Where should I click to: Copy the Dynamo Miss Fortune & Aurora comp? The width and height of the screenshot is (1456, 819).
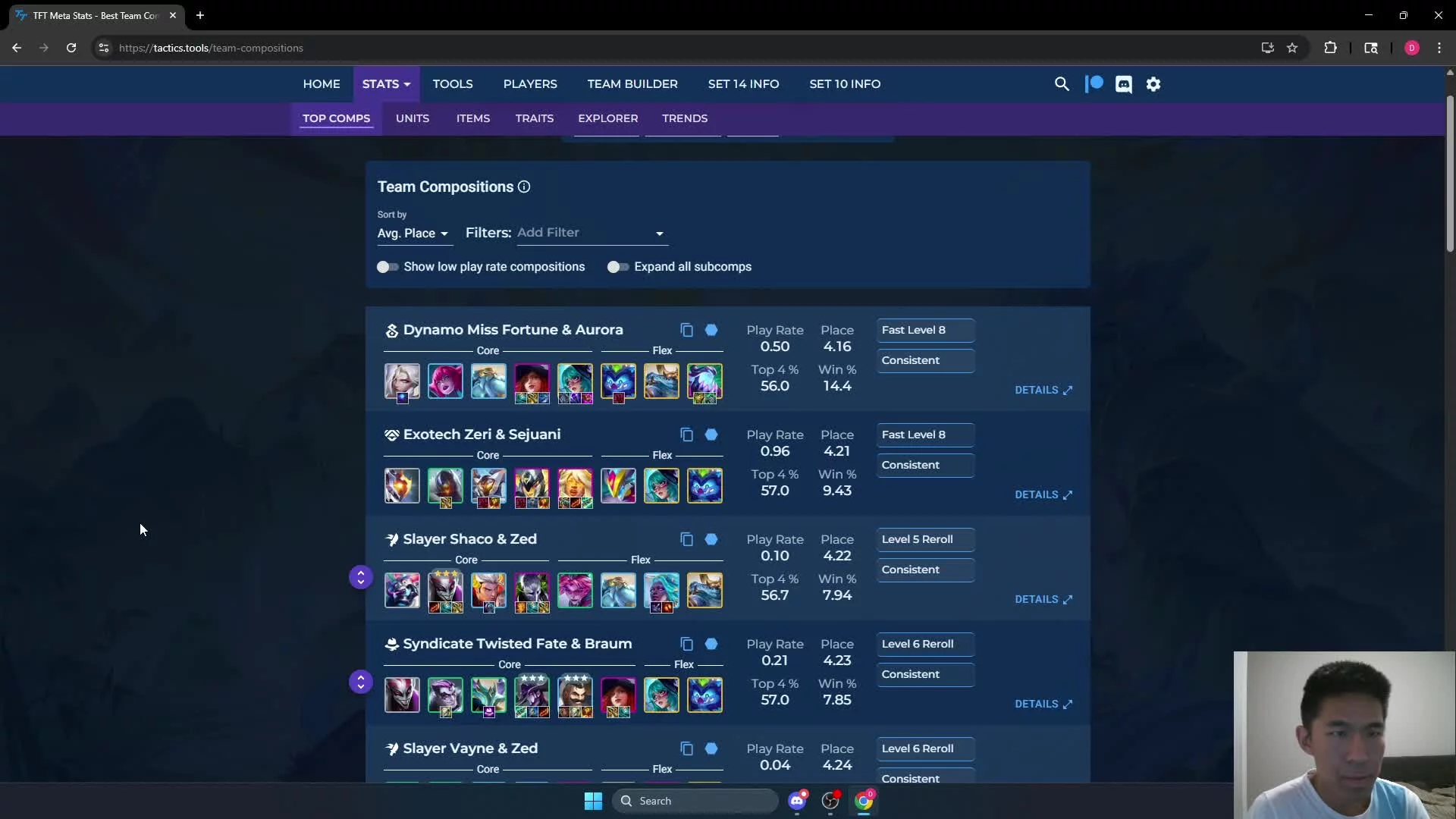pyautogui.click(x=686, y=330)
